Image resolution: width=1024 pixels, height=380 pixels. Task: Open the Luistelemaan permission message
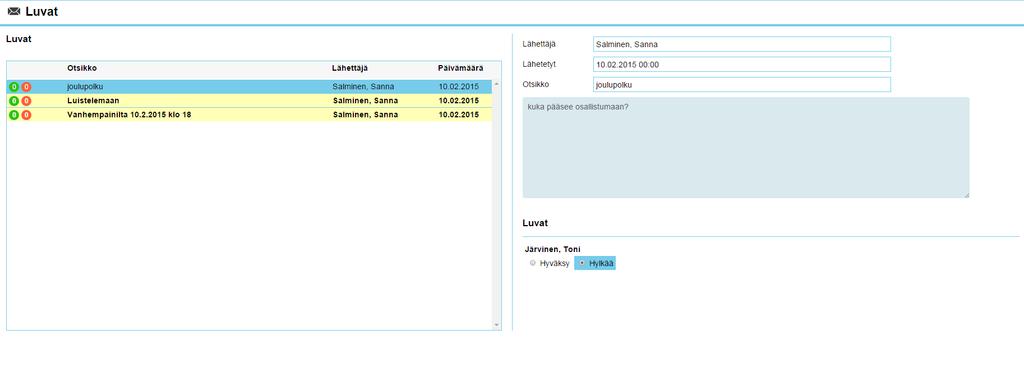click(249, 101)
